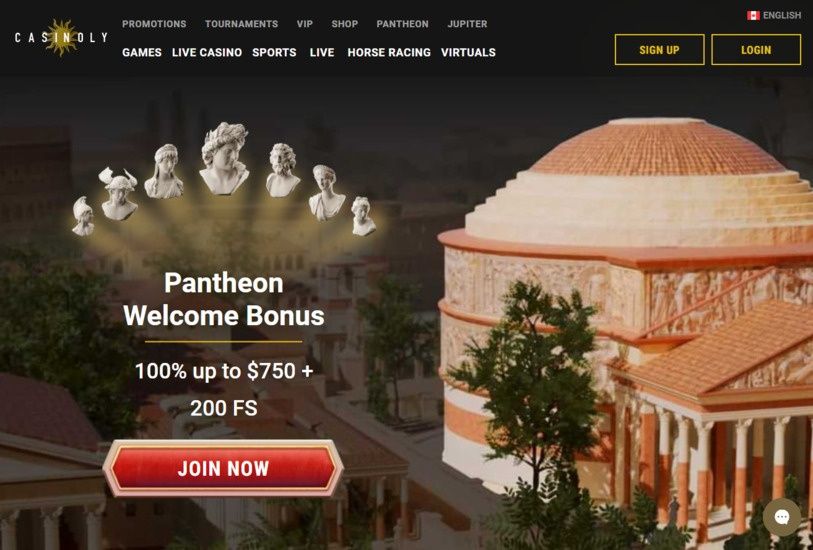Screen dimensions: 813x550
Task: Click the bearded god bust statue
Action: (283, 170)
